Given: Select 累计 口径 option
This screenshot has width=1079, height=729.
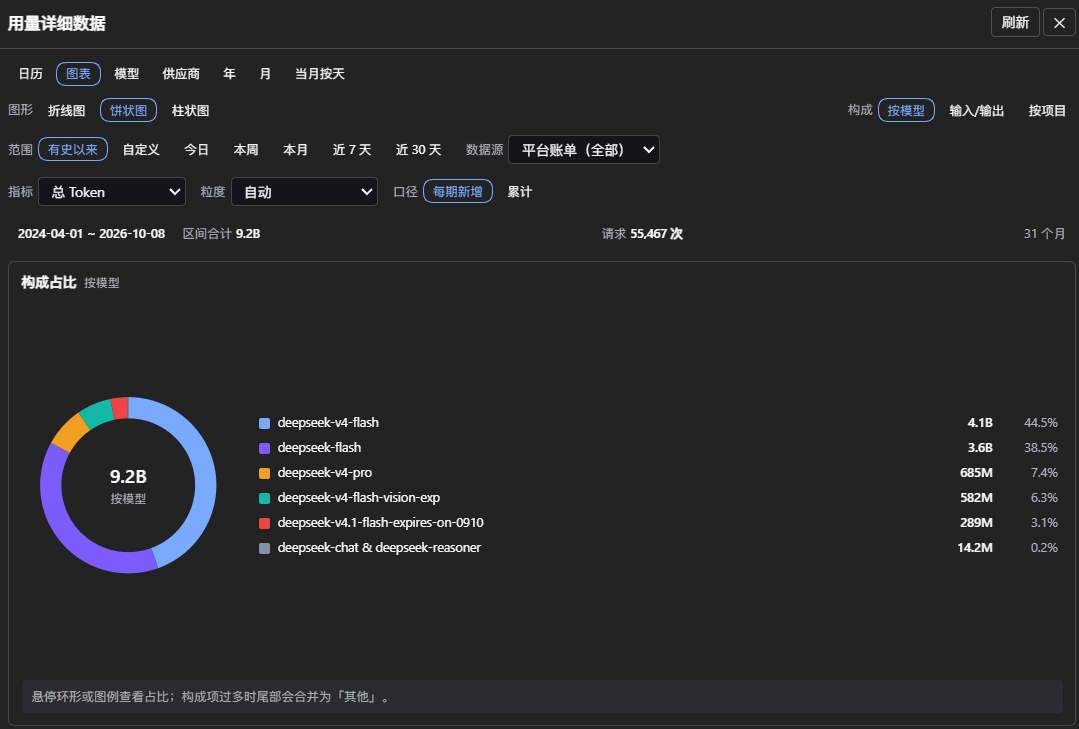Looking at the screenshot, I should (x=520, y=191).
